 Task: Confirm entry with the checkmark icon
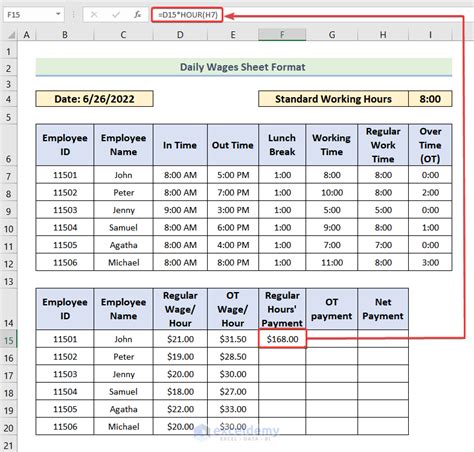116,15
